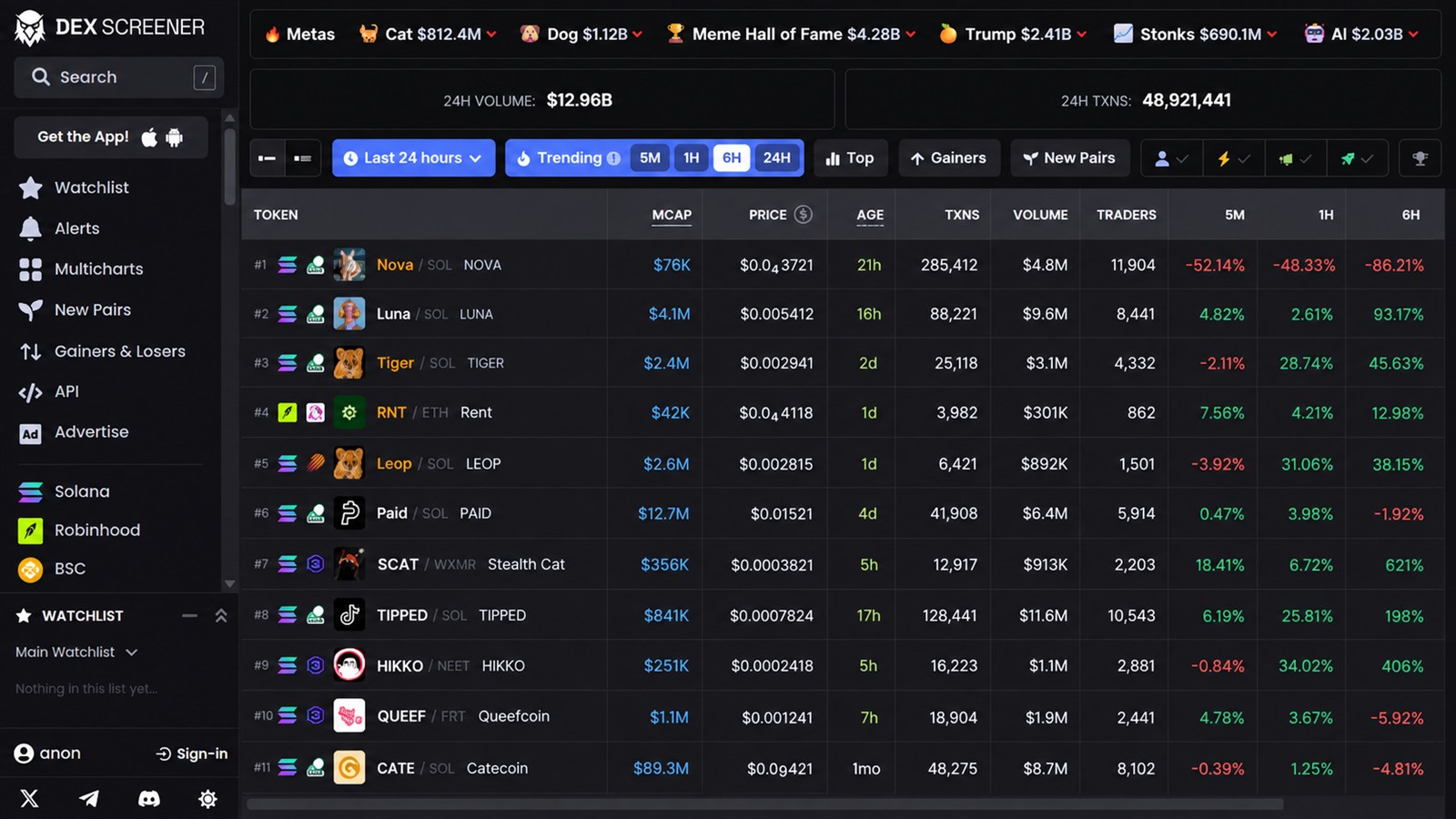Select the Trending sort tab

pos(569,158)
